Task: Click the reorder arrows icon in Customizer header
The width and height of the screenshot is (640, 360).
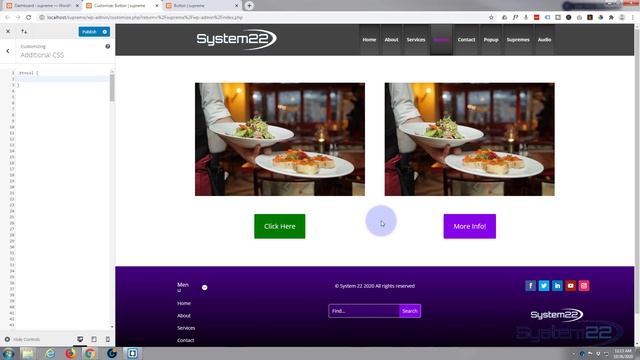Action: click(24, 31)
